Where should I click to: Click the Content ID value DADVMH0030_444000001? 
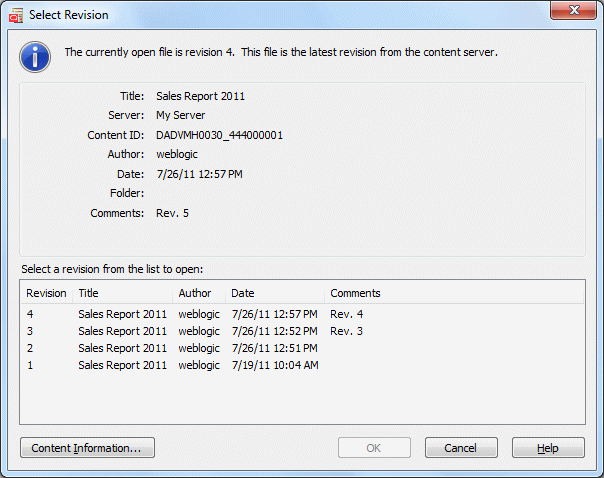[219, 135]
